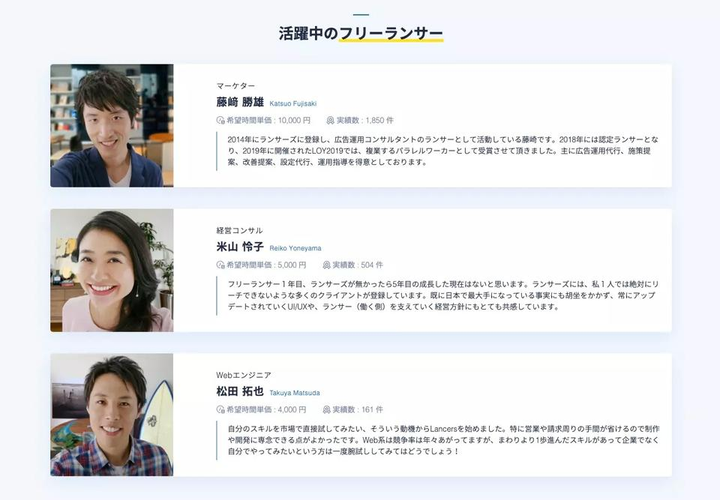Click the マーケター category label
This screenshot has height=500, width=720.
pyautogui.click(x=236, y=86)
